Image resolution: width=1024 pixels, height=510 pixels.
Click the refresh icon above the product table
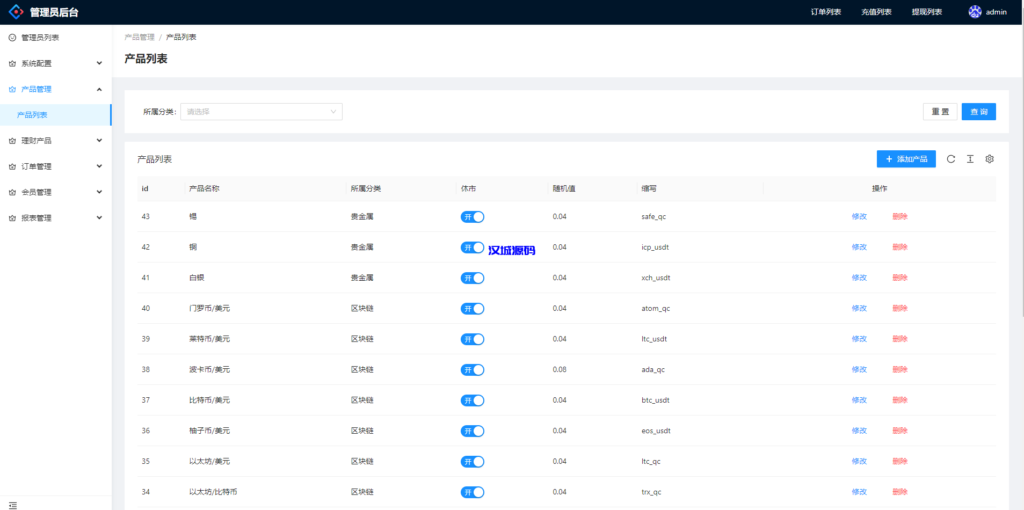pos(951,159)
